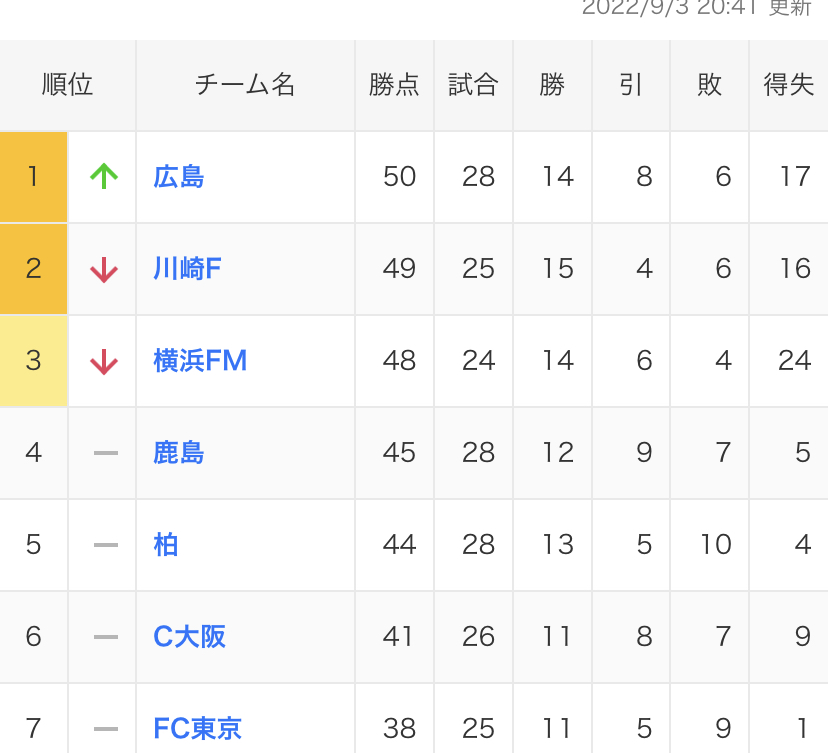Click the light yellow rank 3 cell
The image size is (828, 753).
coord(34,361)
